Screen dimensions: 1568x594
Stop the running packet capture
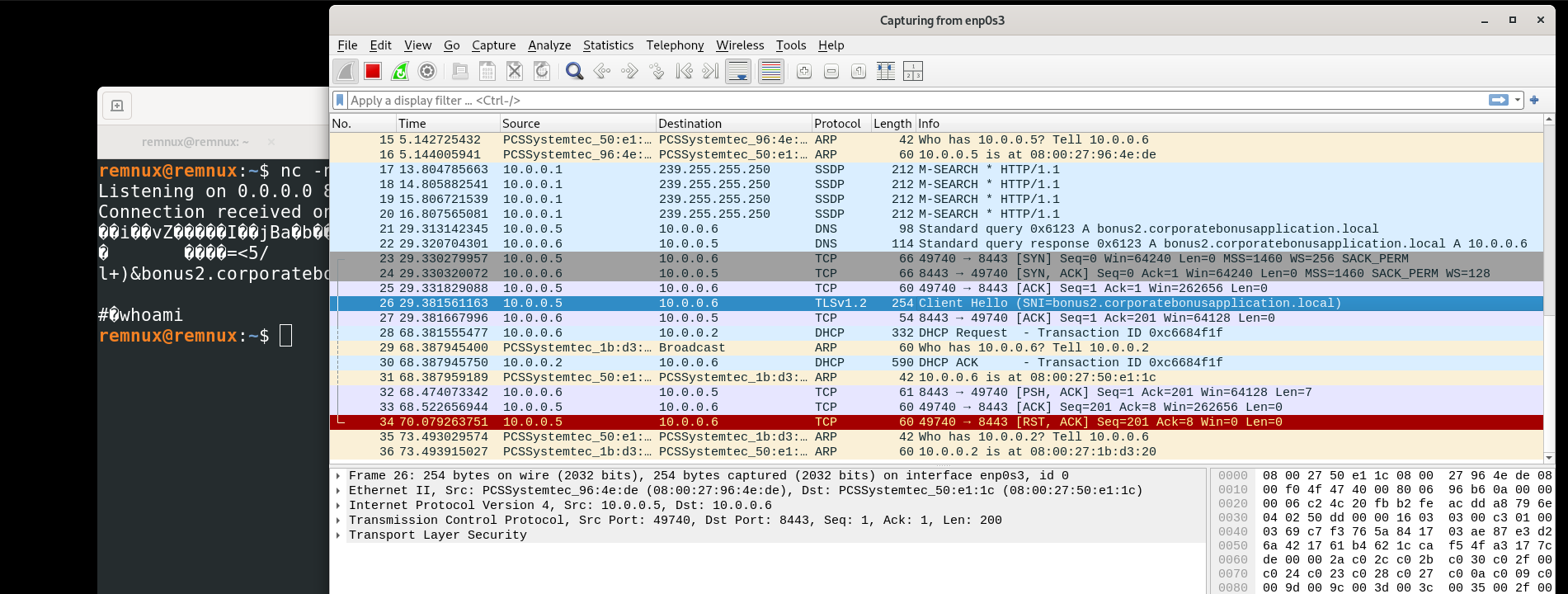[373, 72]
